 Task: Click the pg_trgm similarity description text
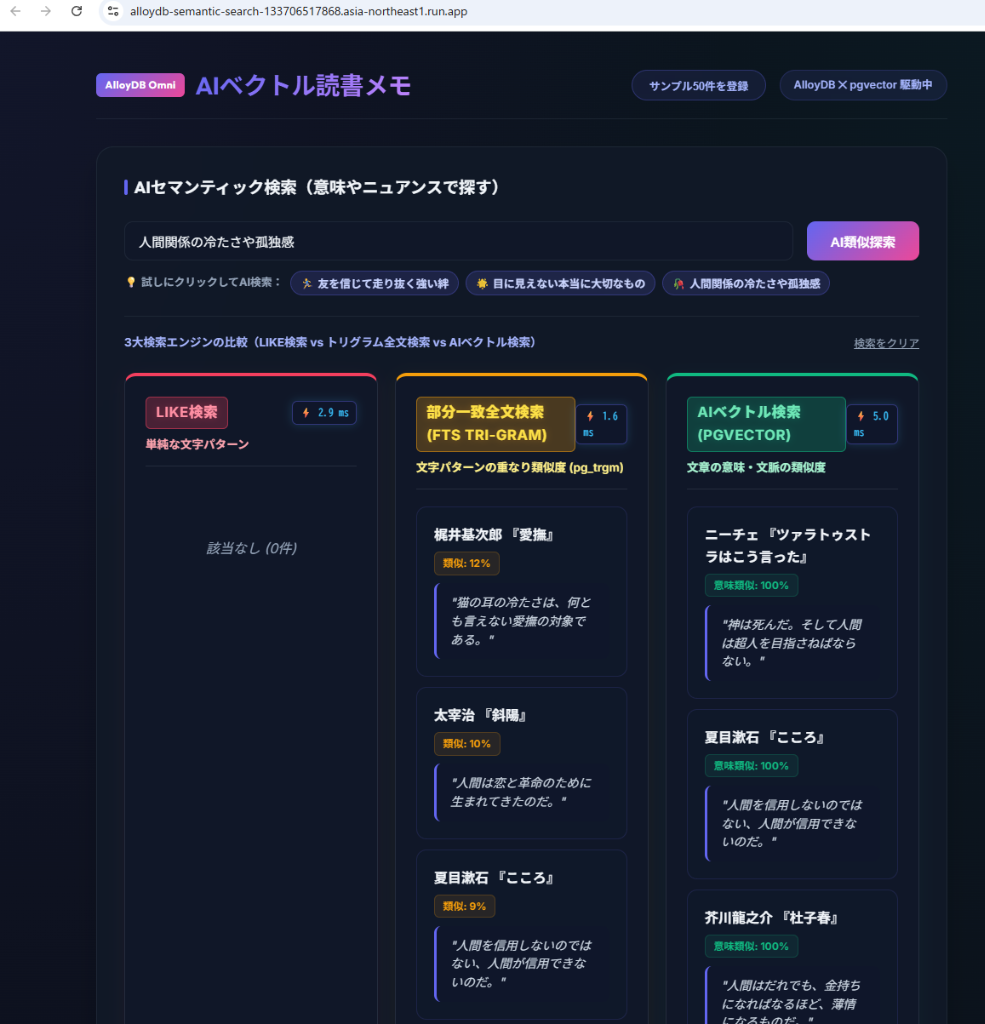point(520,468)
